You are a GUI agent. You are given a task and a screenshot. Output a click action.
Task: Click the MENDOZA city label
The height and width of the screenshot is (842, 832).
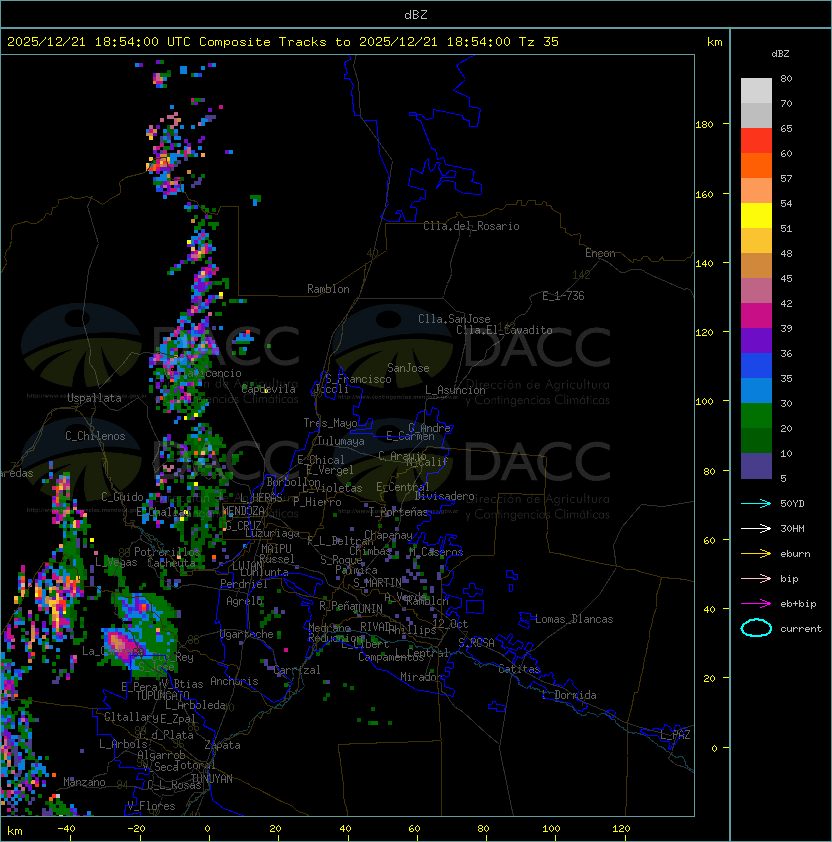243,511
